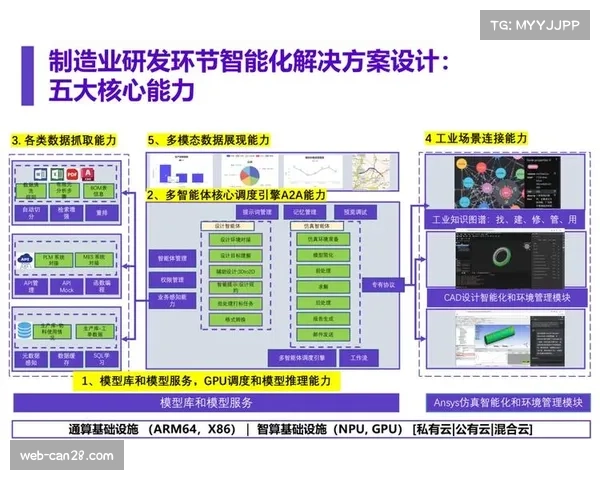Open the line chart thumbnail
The image size is (600, 480).
click(314, 171)
